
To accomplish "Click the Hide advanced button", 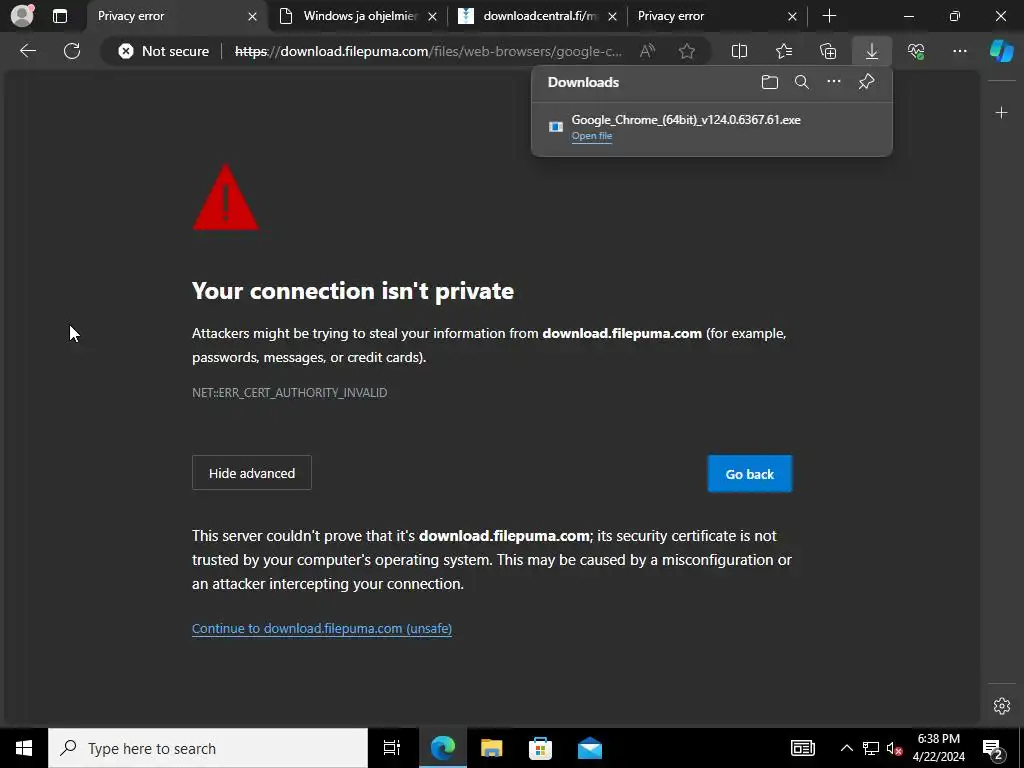I will coord(252,473).
